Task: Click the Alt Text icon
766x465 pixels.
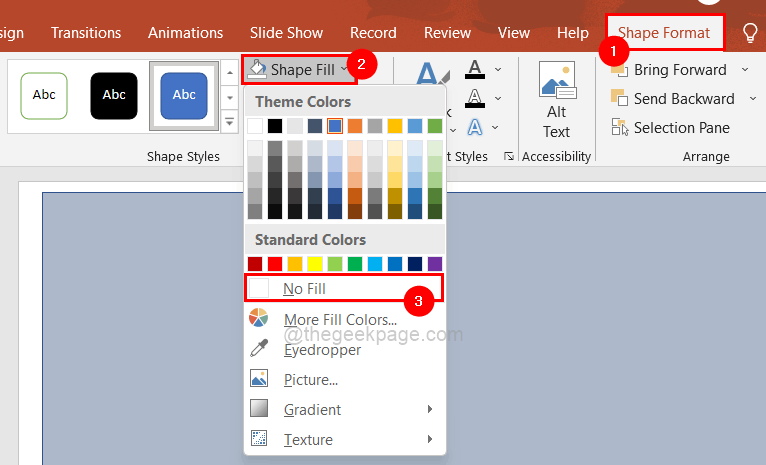Action: point(556,100)
